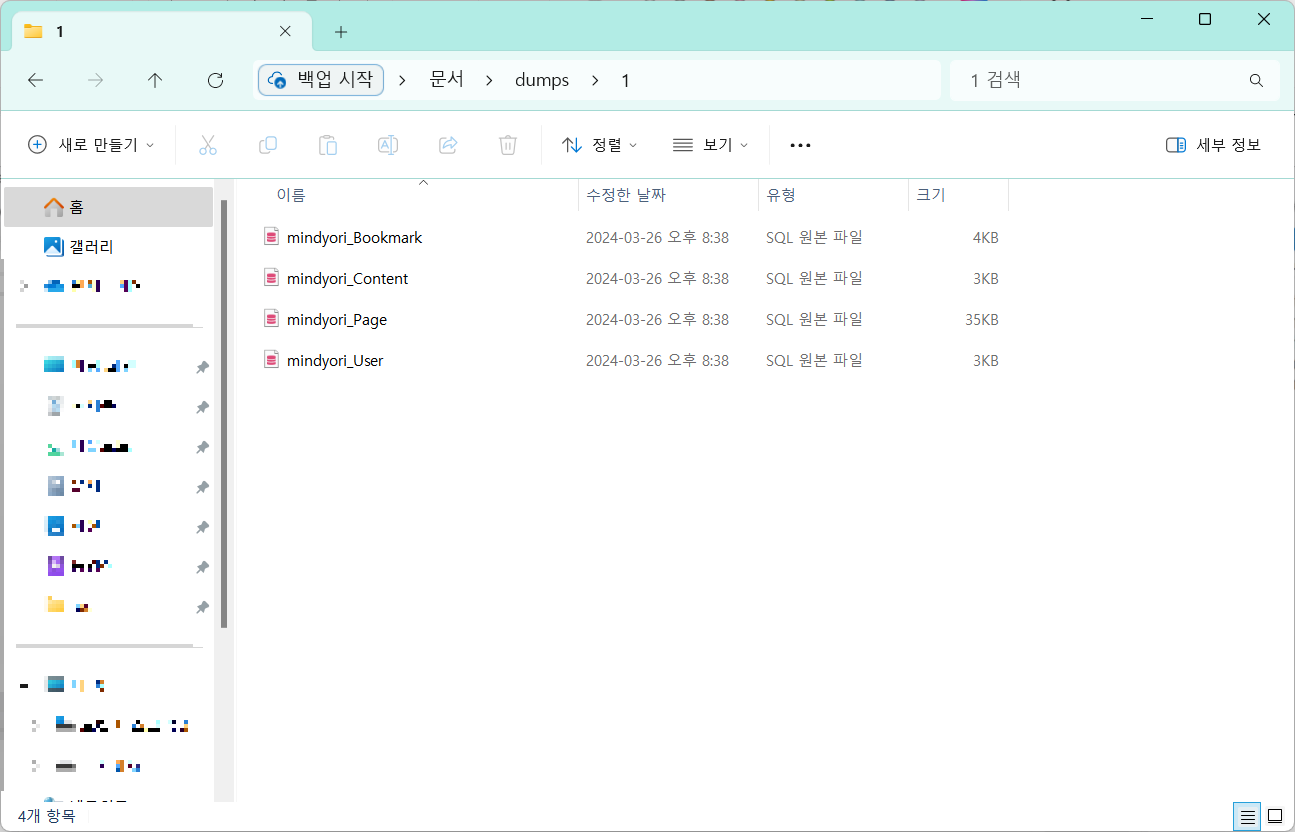The width and height of the screenshot is (1295, 832).
Task: Select file name mindyori_User
Action: pos(335,360)
